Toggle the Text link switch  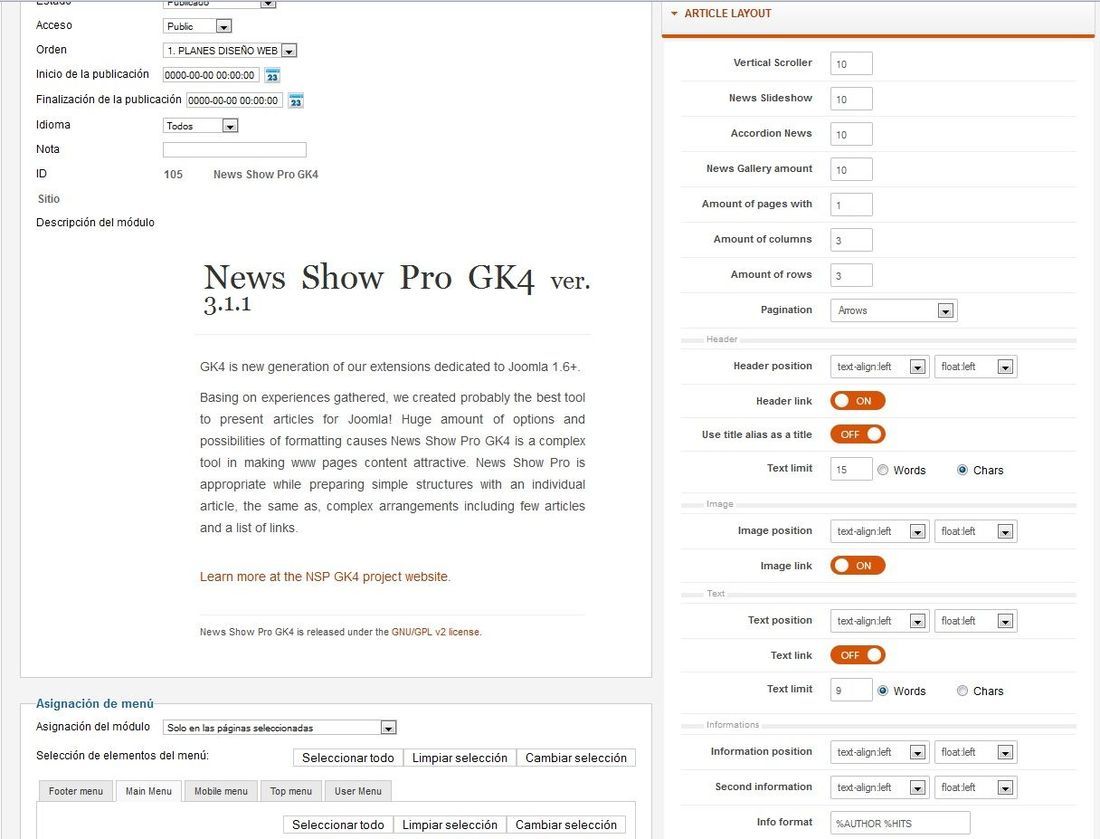(x=857, y=655)
